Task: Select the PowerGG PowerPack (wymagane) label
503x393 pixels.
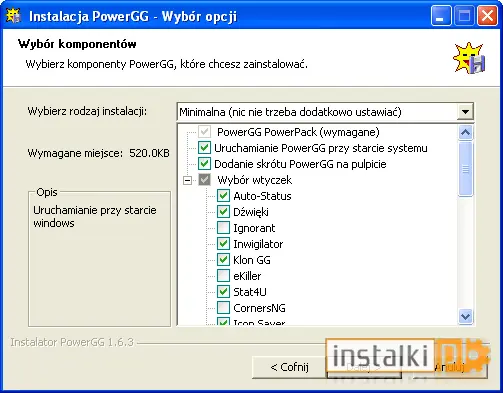Action: coord(298,132)
